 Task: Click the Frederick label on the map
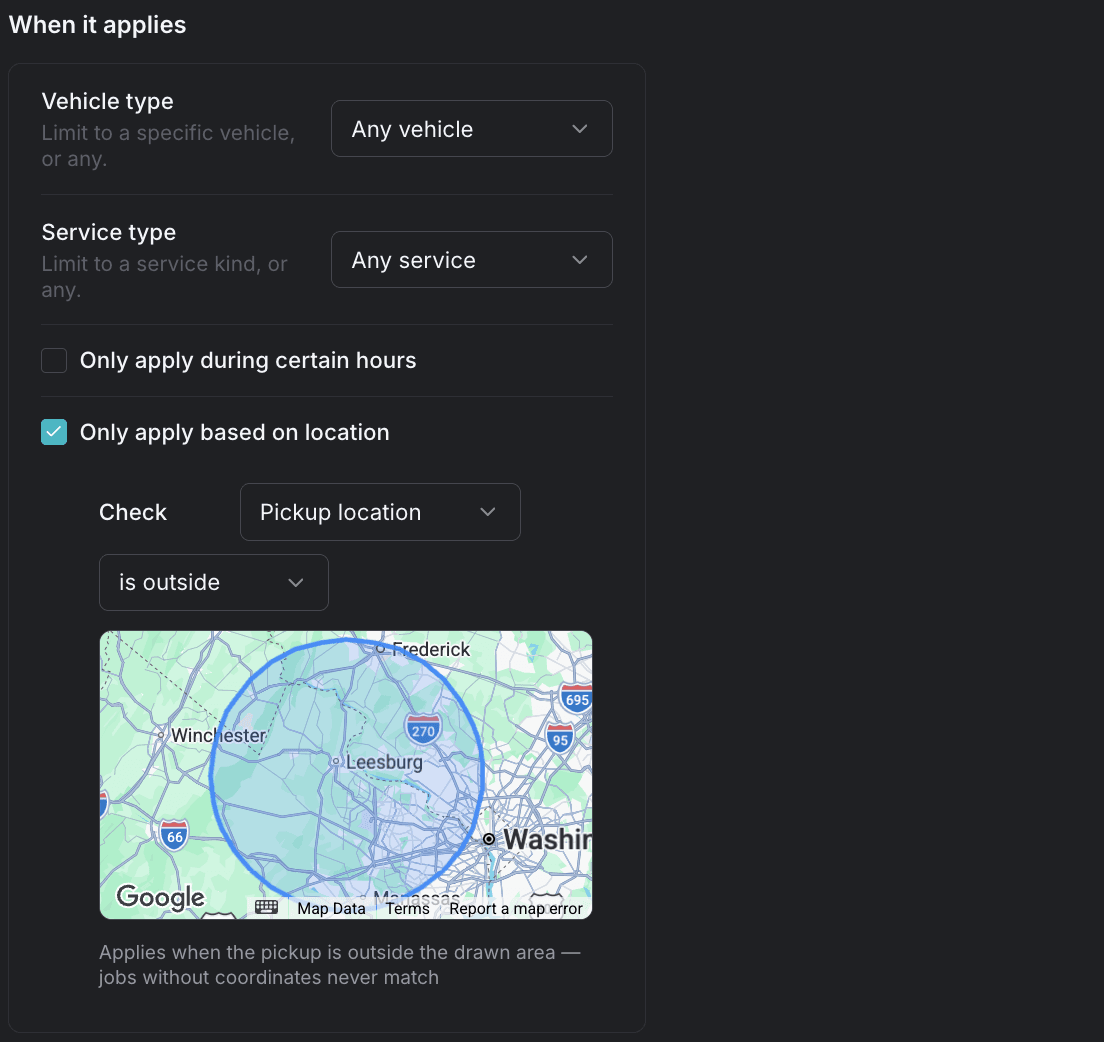(x=431, y=649)
